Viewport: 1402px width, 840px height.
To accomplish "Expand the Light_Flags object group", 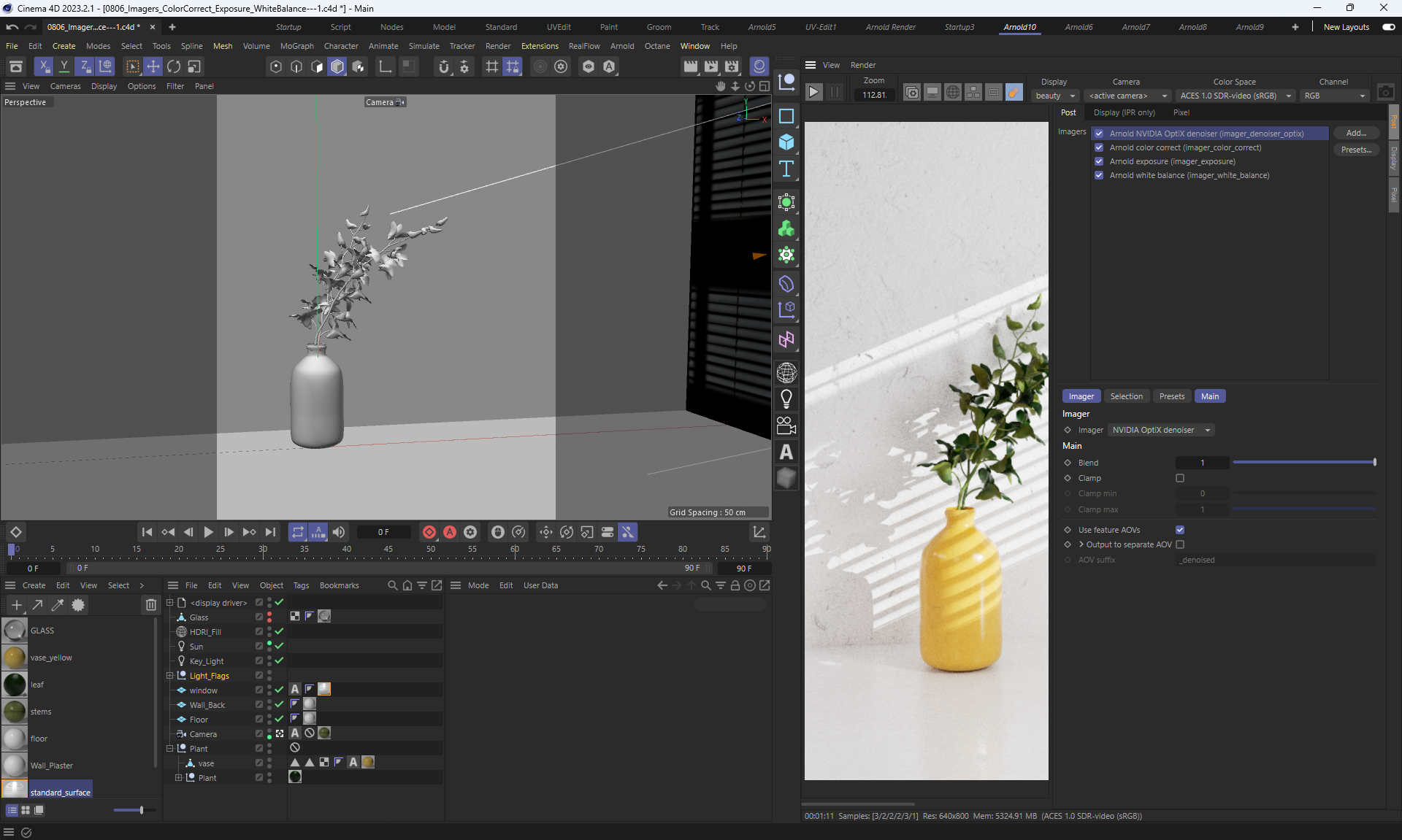I will pyautogui.click(x=170, y=676).
